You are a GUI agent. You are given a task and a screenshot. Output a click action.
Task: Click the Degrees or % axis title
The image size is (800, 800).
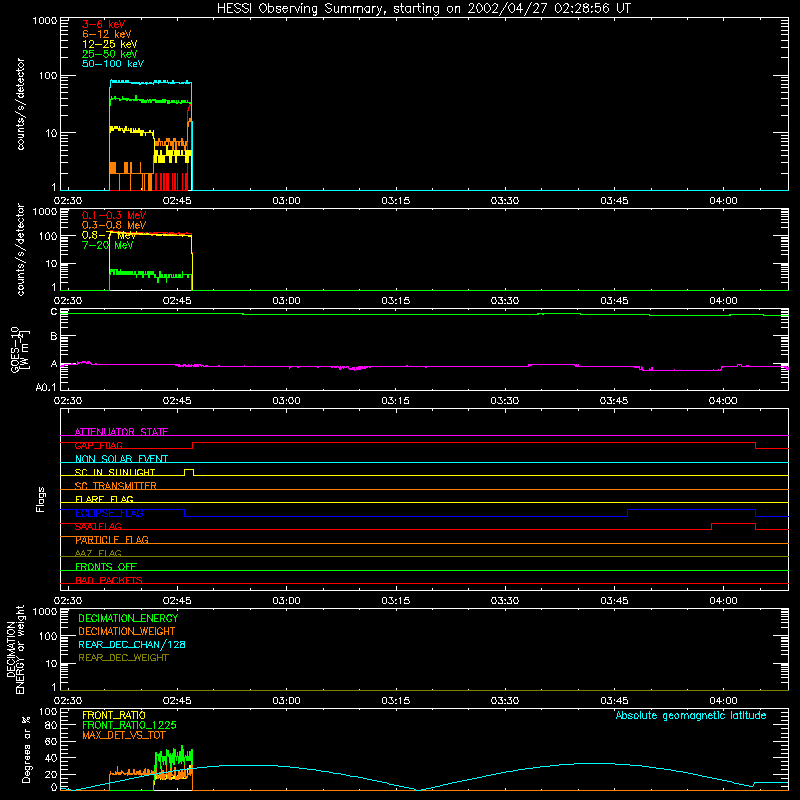[26, 749]
